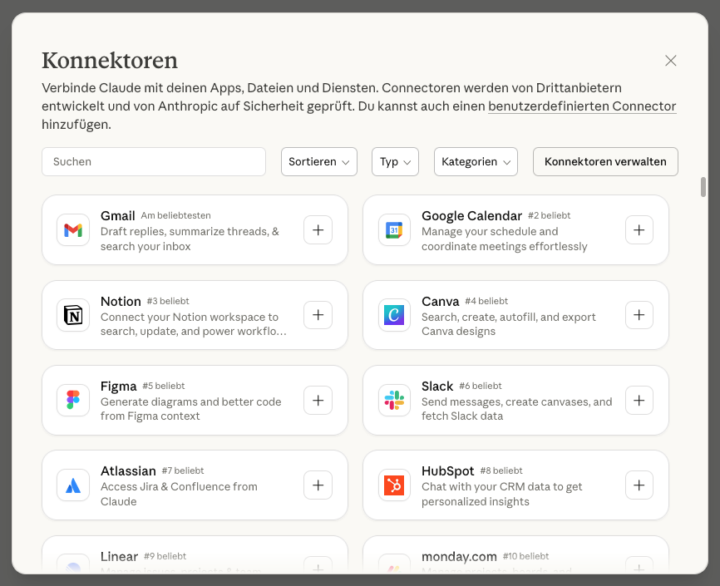
Task: Click '#9 beliebt' label beside Linear
Action: point(165,556)
